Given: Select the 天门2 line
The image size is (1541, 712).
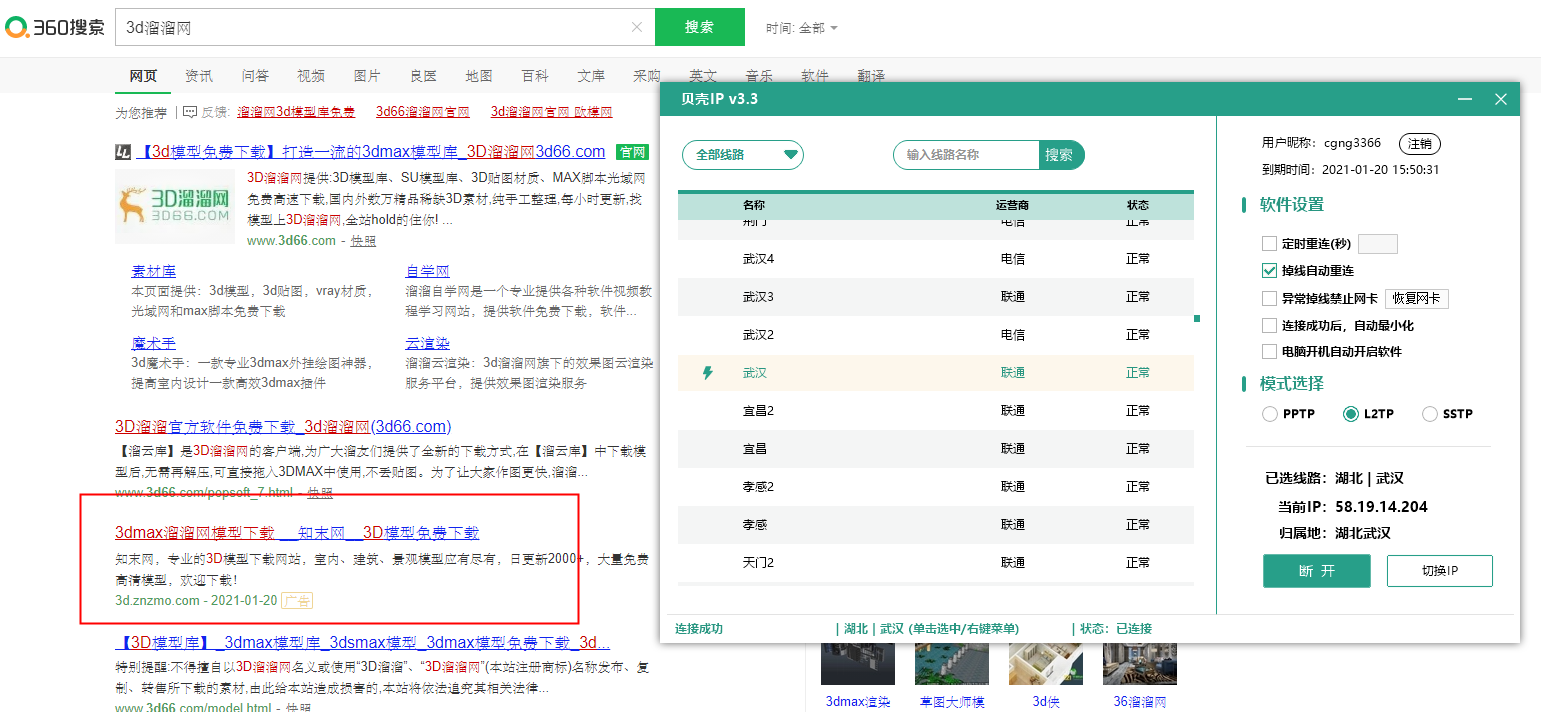Looking at the screenshot, I should click(x=936, y=563).
